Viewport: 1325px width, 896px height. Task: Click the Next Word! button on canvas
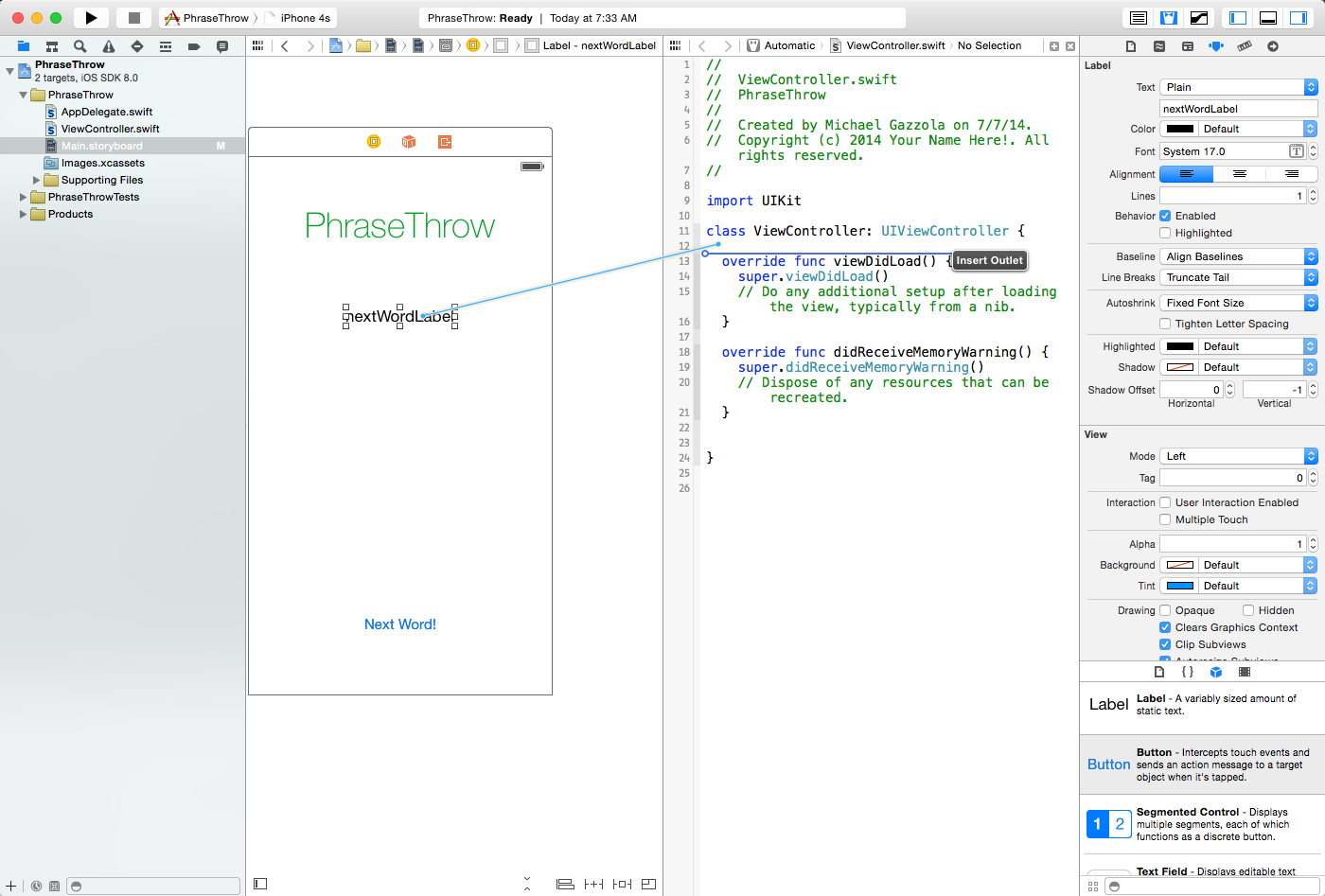point(400,624)
